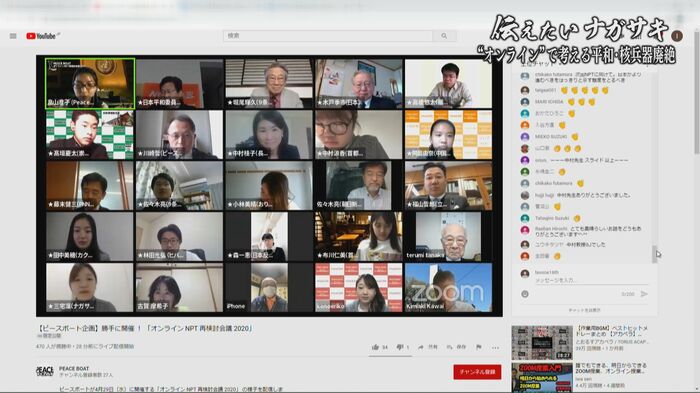700x393 pixels.
Task: Open the acapella BGM recommended video thumbnail
Action: [x=542, y=343]
